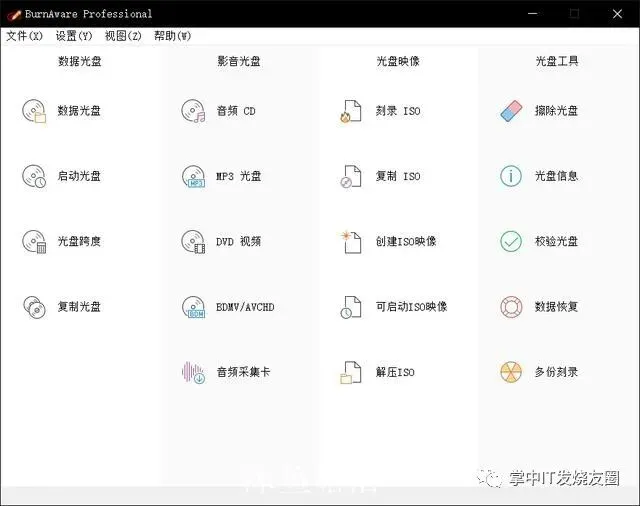
Task: Click the 创建ISO映像 label
Action: (406, 241)
